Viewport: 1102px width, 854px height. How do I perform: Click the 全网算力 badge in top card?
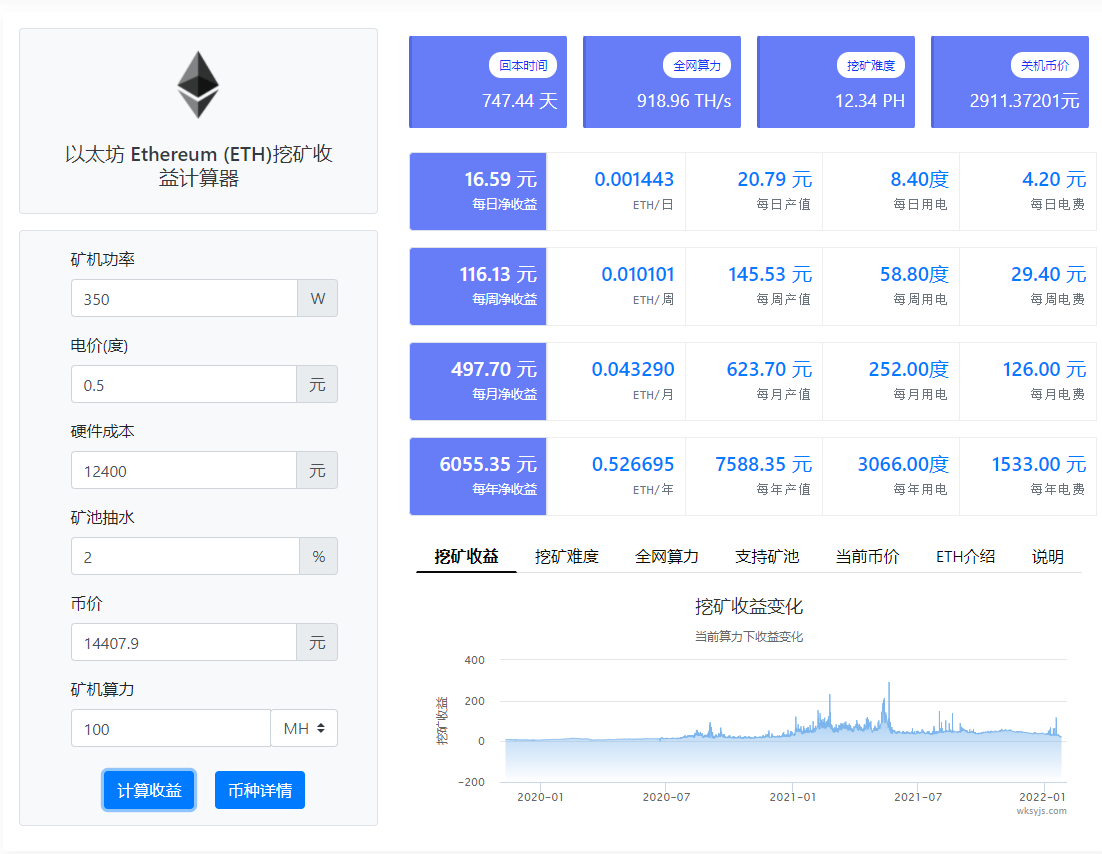(696, 65)
